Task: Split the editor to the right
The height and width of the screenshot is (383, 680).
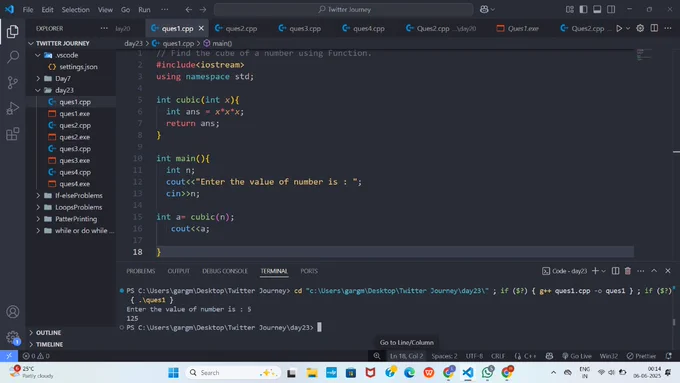Action: point(654,28)
